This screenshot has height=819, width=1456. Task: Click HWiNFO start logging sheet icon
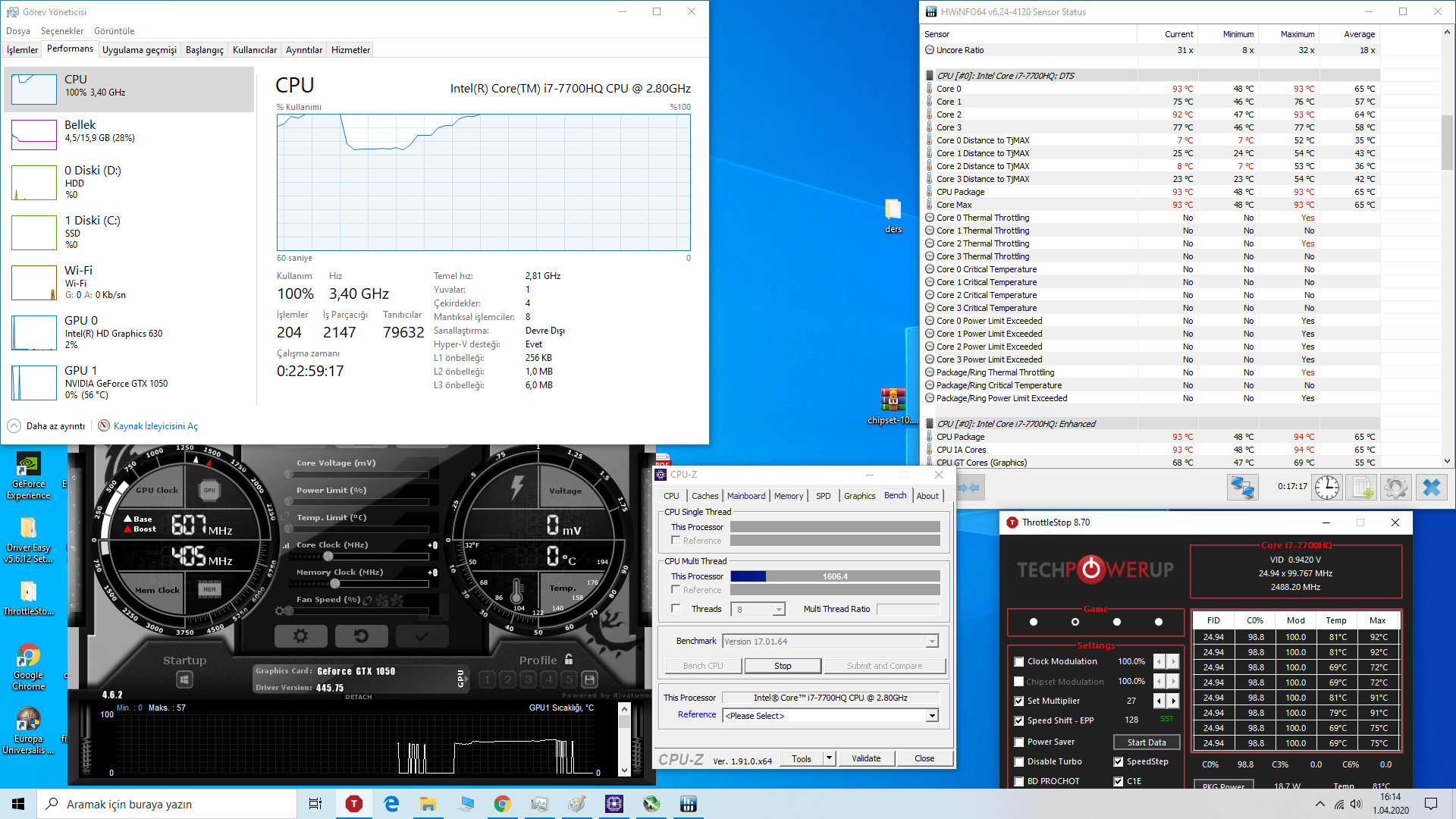(x=1361, y=488)
